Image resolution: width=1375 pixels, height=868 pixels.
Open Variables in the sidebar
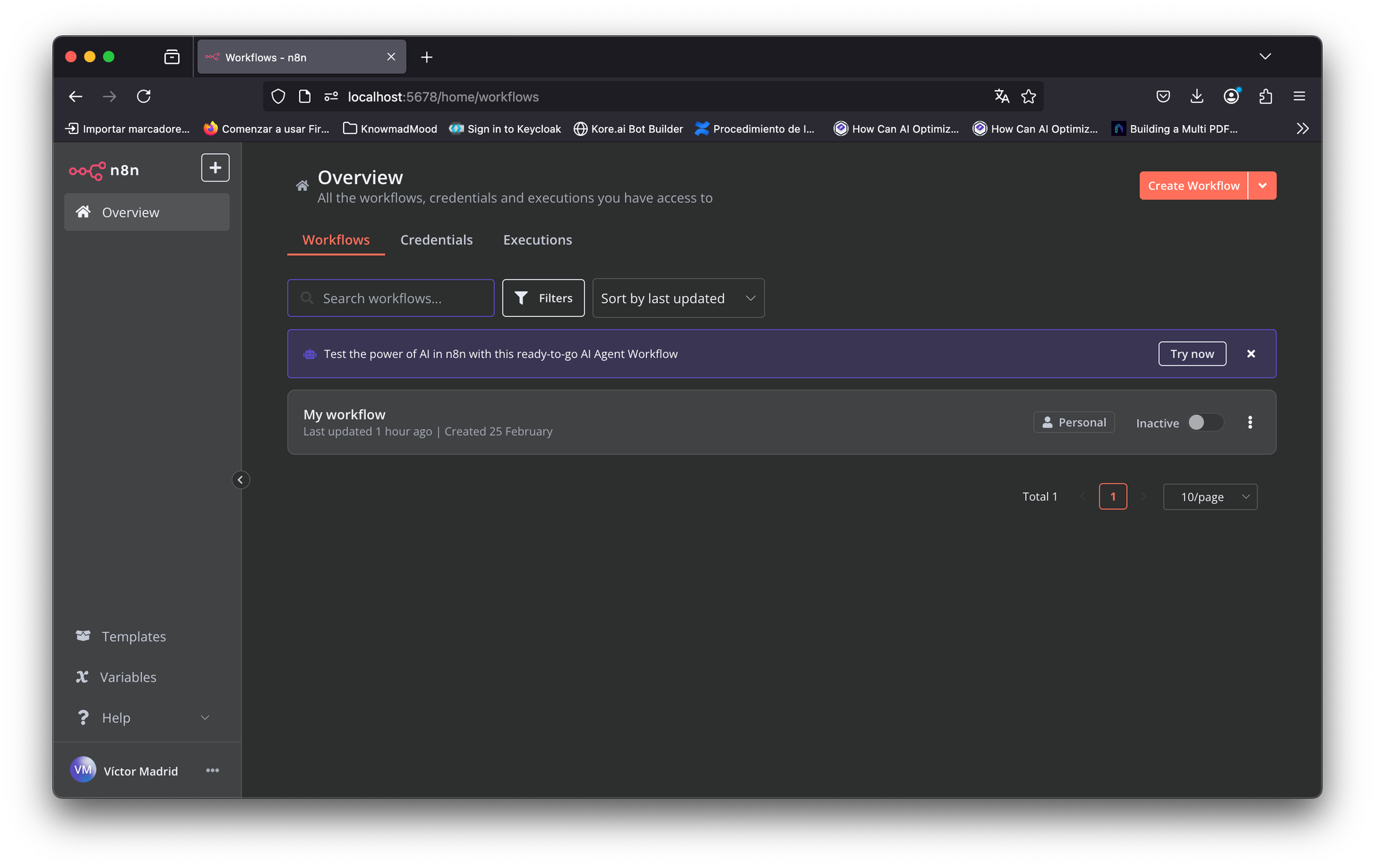coord(128,677)
